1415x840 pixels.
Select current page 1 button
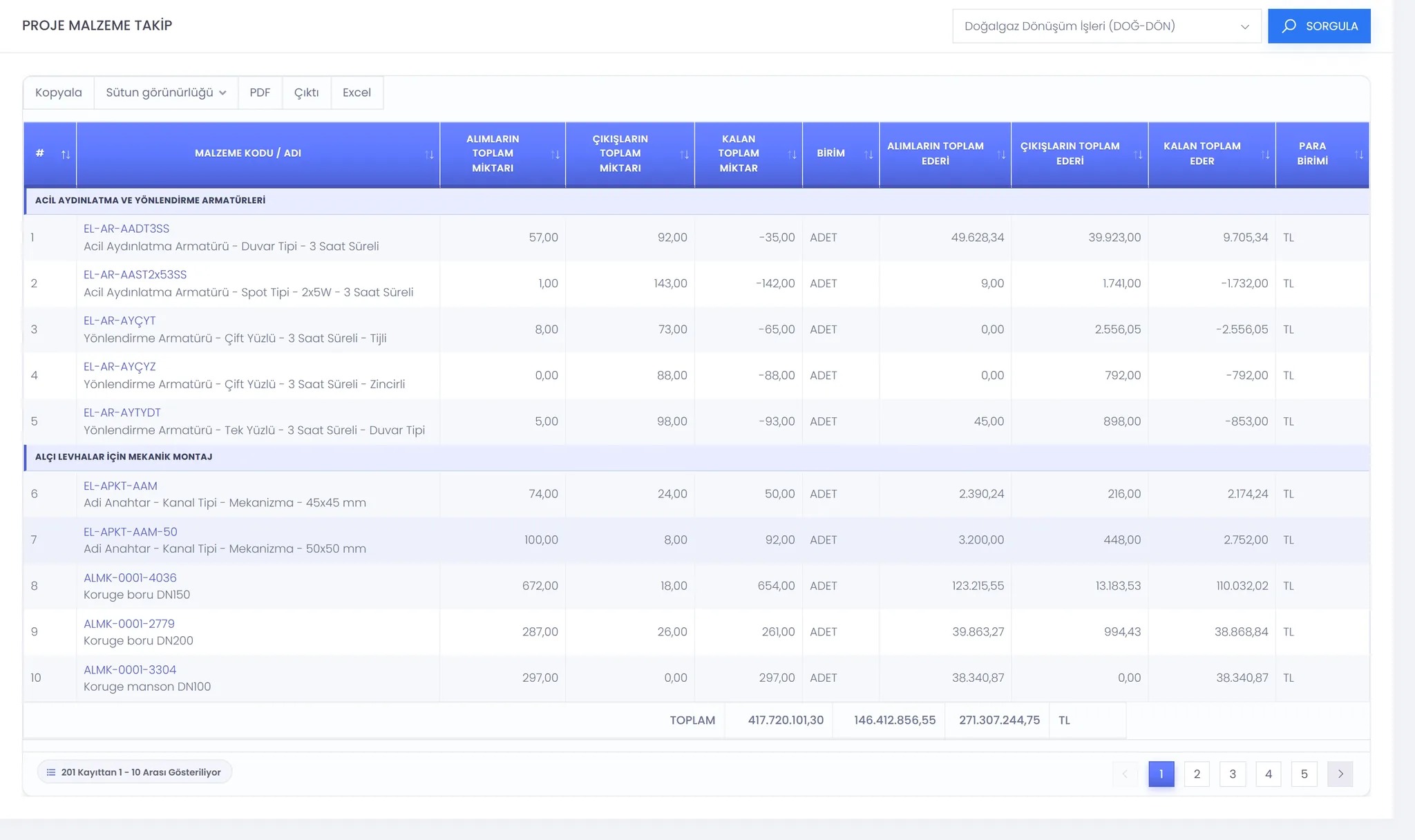[1161, 774]
